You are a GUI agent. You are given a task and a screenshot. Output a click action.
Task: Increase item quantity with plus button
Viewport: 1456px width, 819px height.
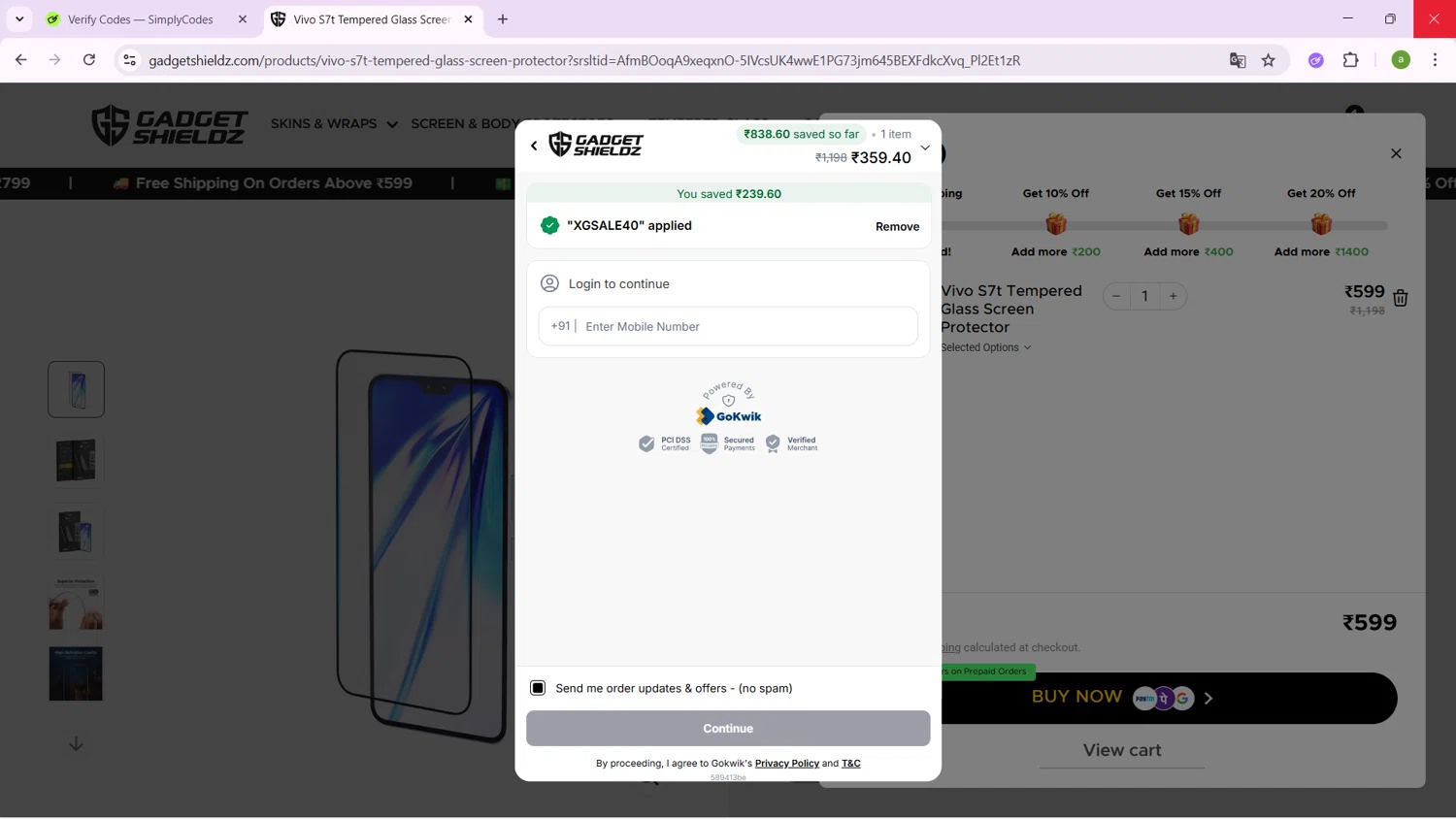click(x=1173, y=296)
